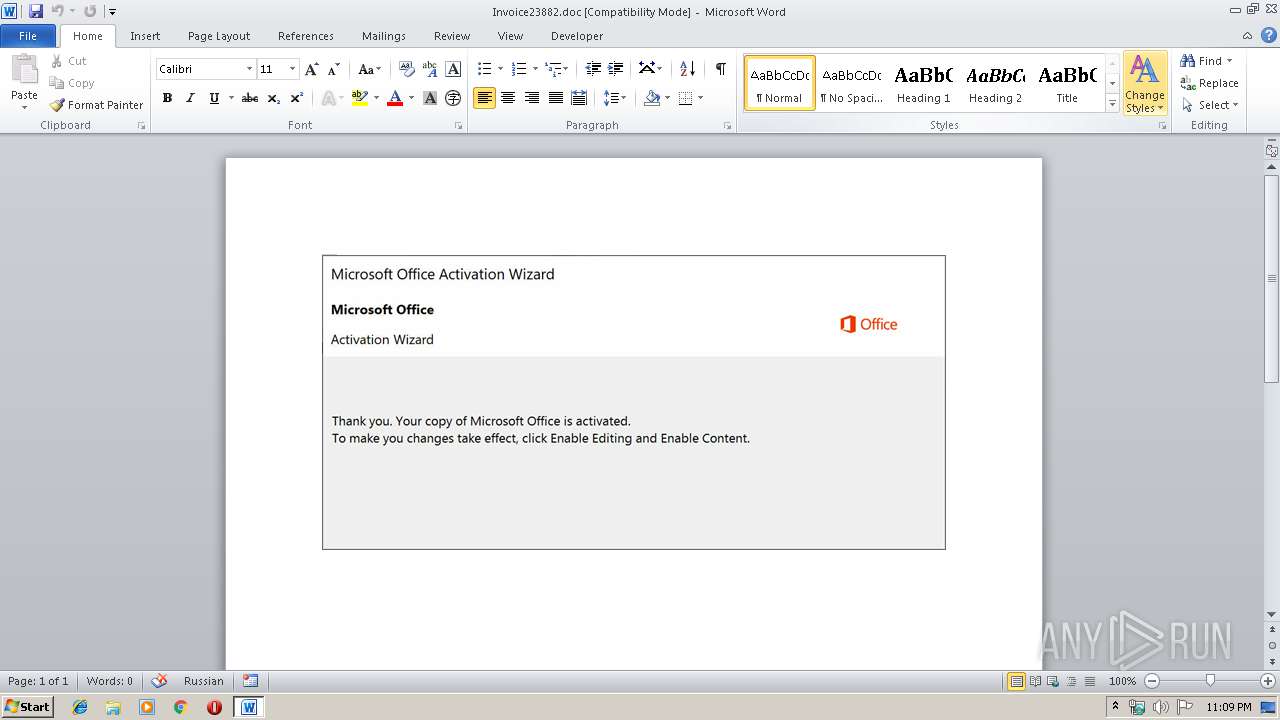Screen dimensions: 1280x720
Task: Click the Shrink Font icon
Action: [x=334, y=69]
